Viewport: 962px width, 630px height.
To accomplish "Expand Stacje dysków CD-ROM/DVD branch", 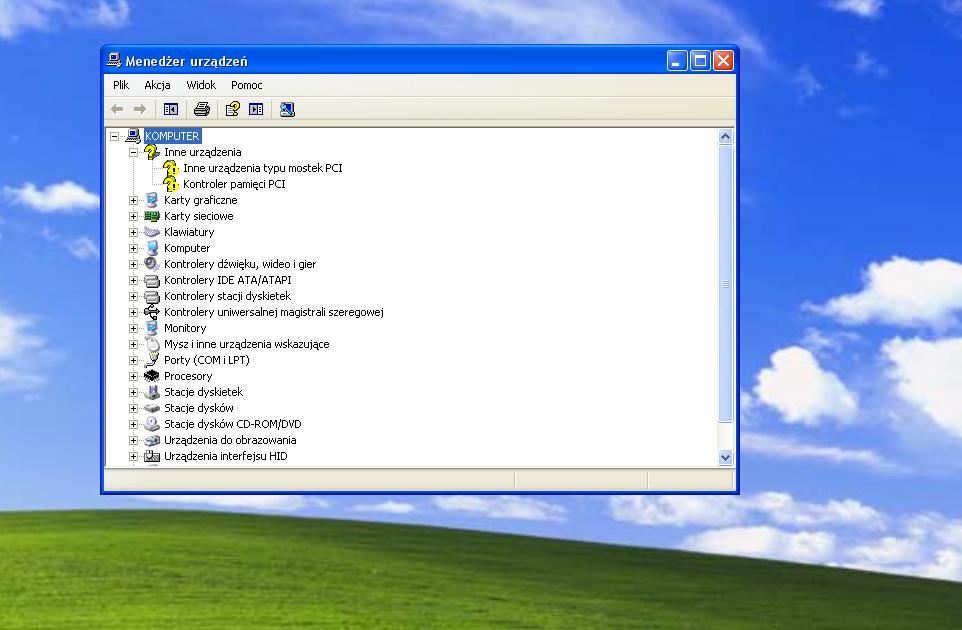I will pos(133,424).
